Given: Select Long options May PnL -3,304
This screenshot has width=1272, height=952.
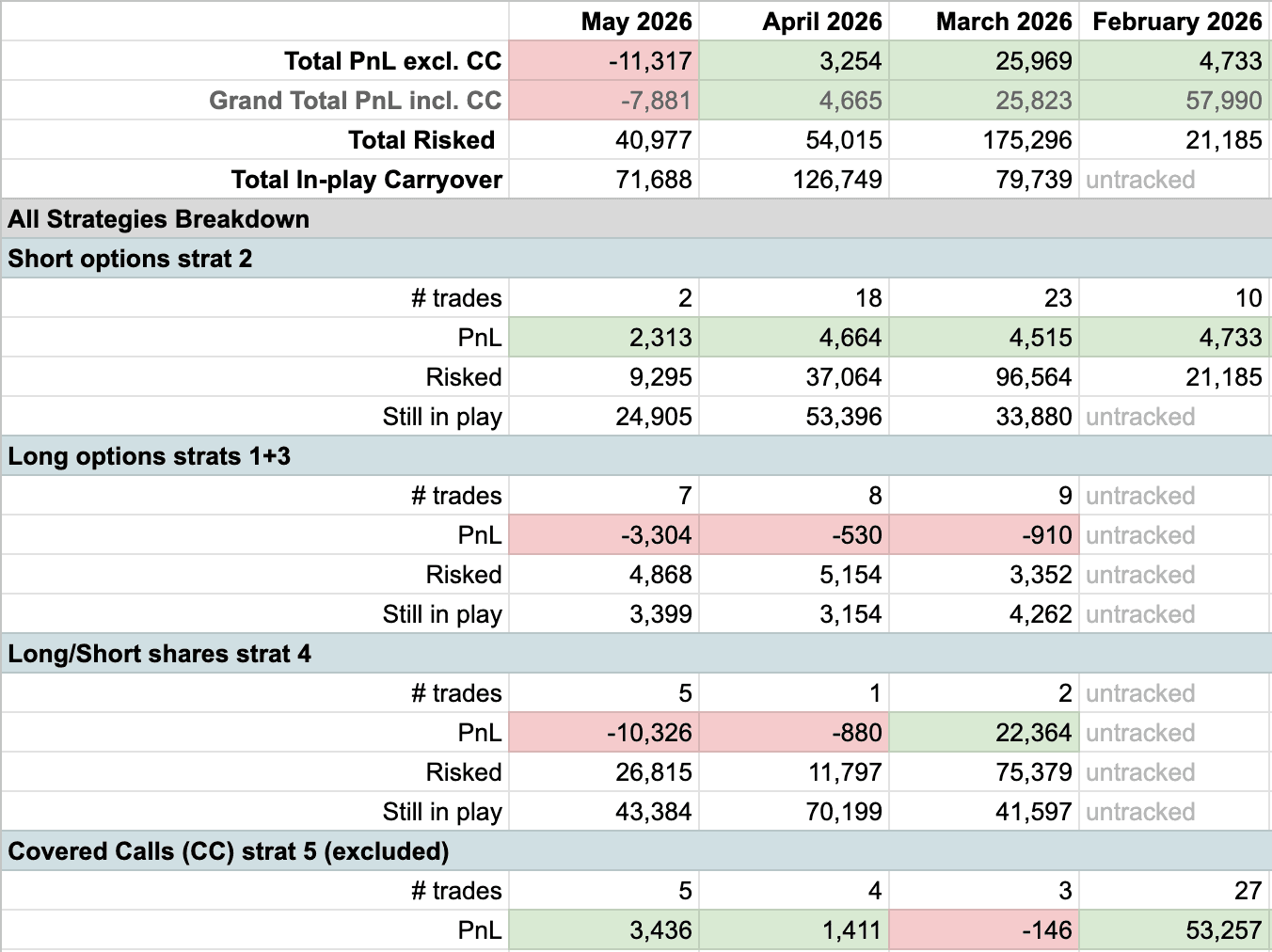Looking at the screenshot, I should click(604, 534).
